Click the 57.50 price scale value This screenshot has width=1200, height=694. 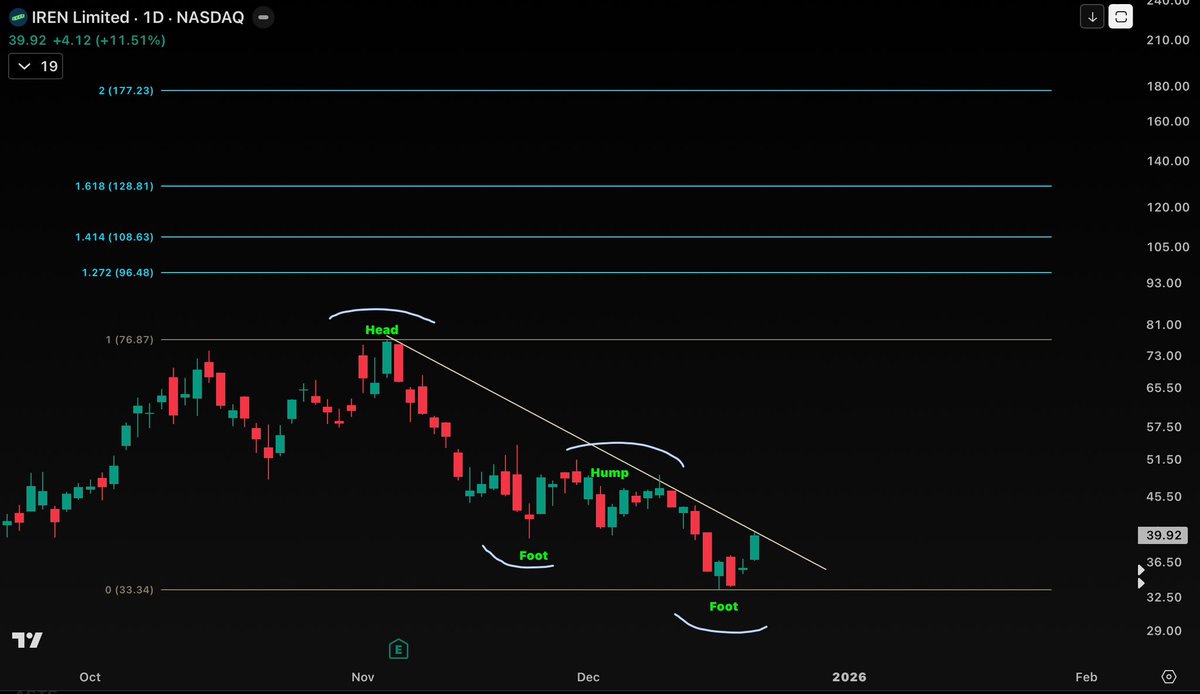tap(1165, 427)
